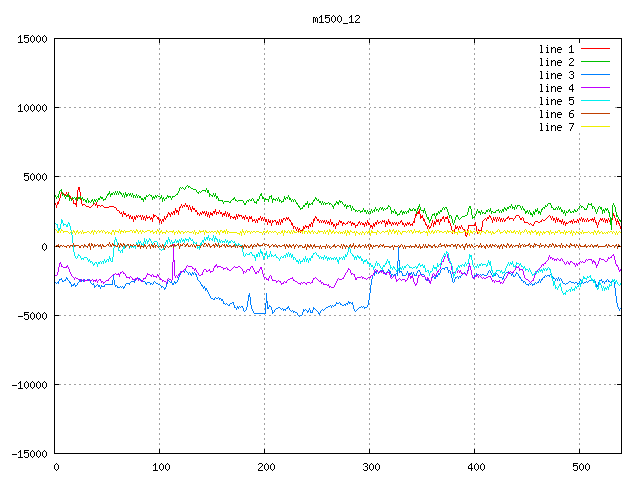640x480 pixels.
Task: Click the 'line 3' legend label
Action: pyautogui.click(x=557, y=75)
